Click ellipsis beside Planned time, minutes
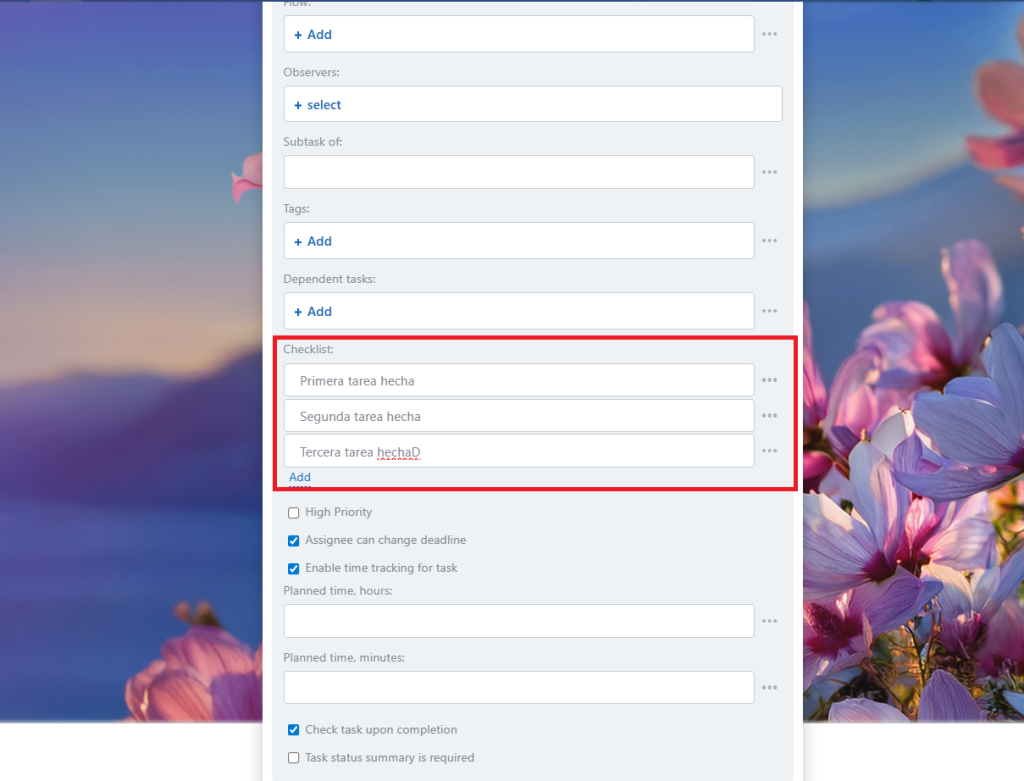This screenshot has height=781, width=1024. tap(769, 688)
